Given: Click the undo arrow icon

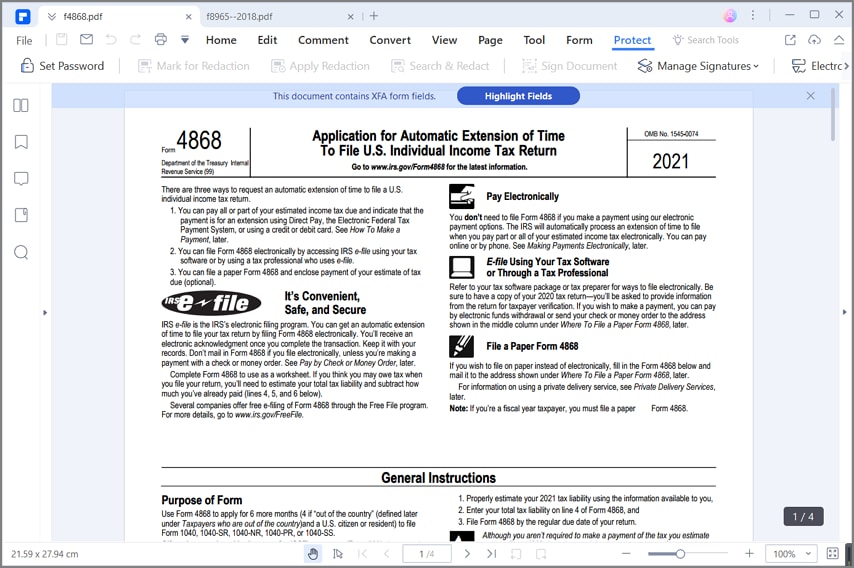Looking at the screenshot, I should (x=111, y=39).
